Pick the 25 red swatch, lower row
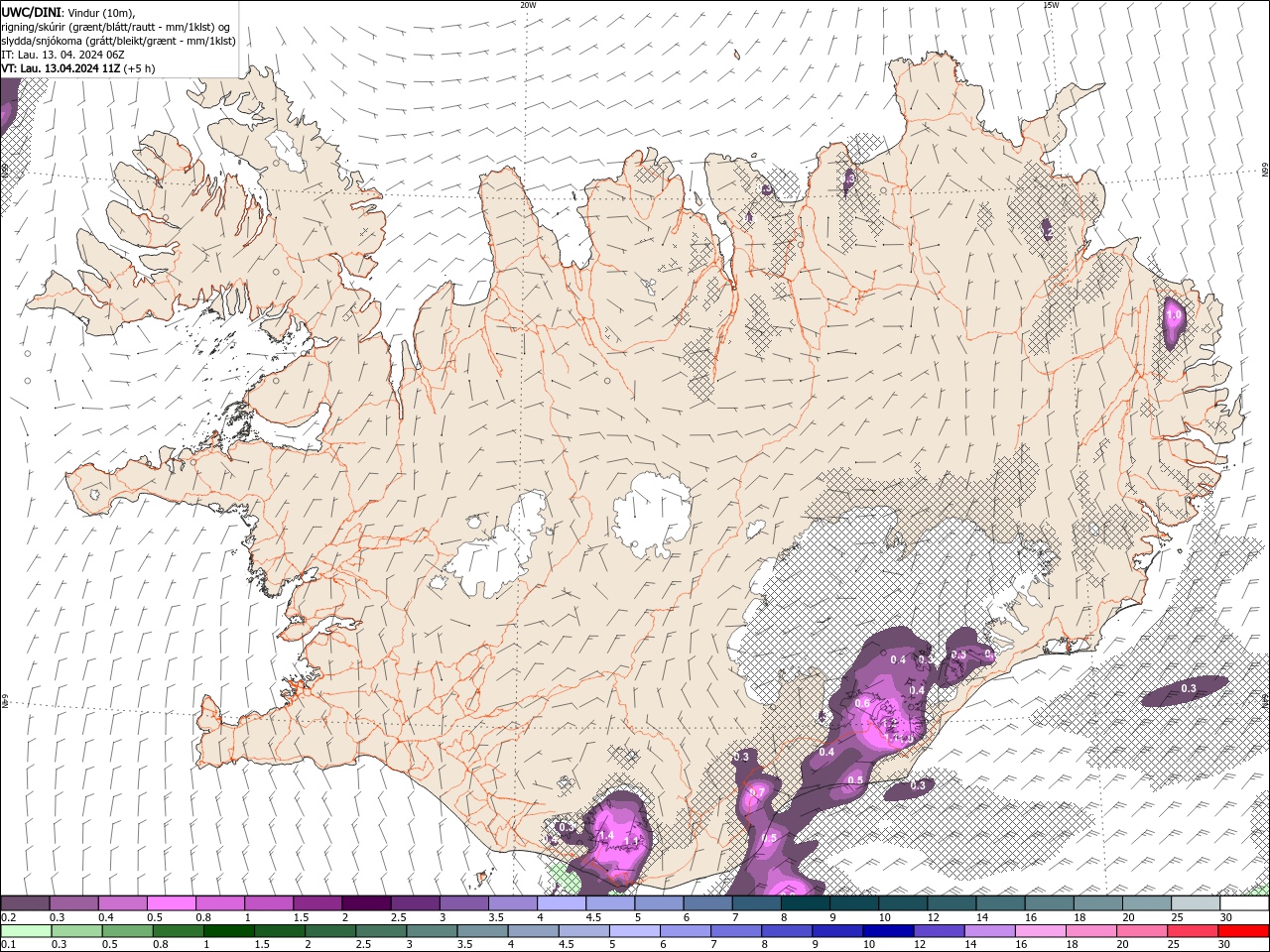This screenshot has width=1270, height=952. coord(1191,931)
